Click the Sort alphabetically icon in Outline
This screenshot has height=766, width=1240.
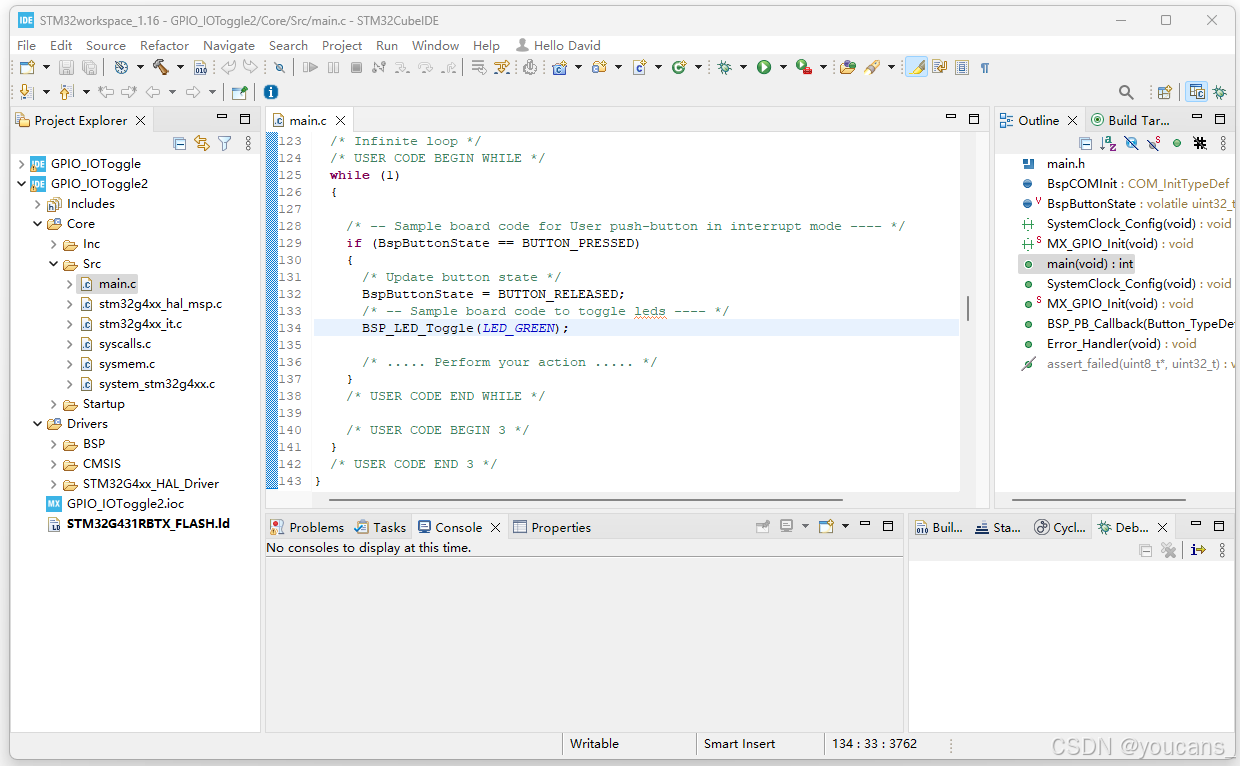coord(1108,143)
